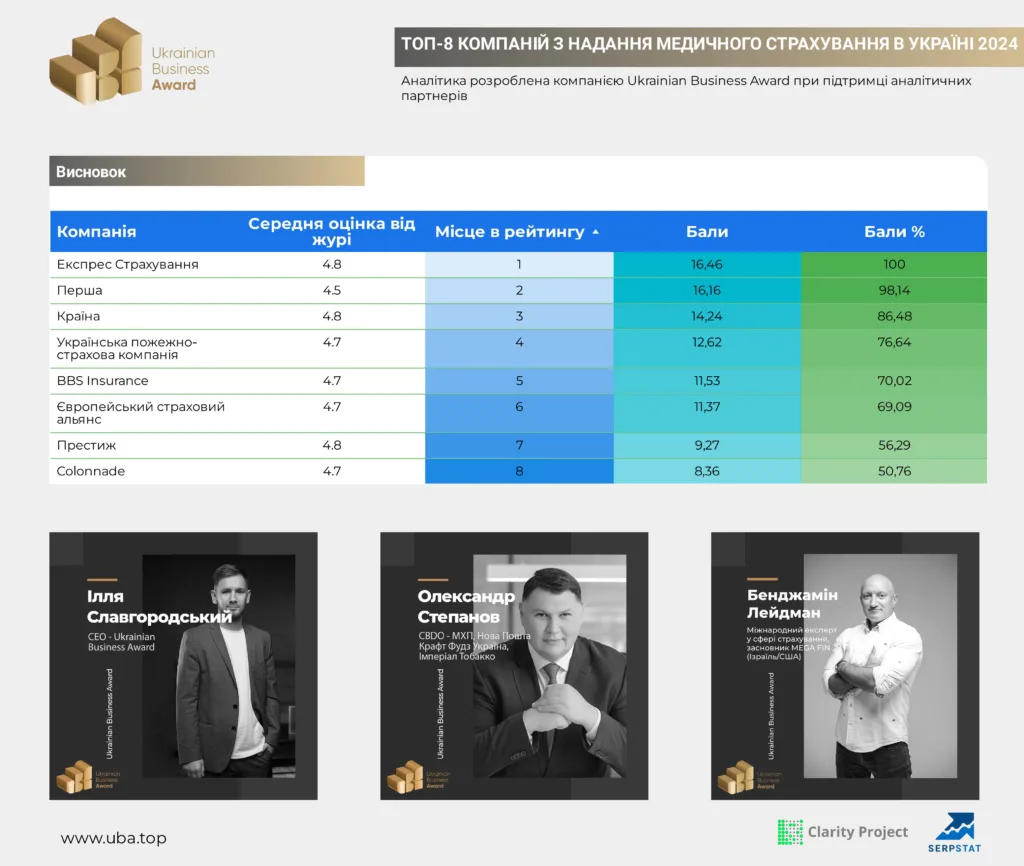Click the green 100 percent score cell

[x=894, y=265]
